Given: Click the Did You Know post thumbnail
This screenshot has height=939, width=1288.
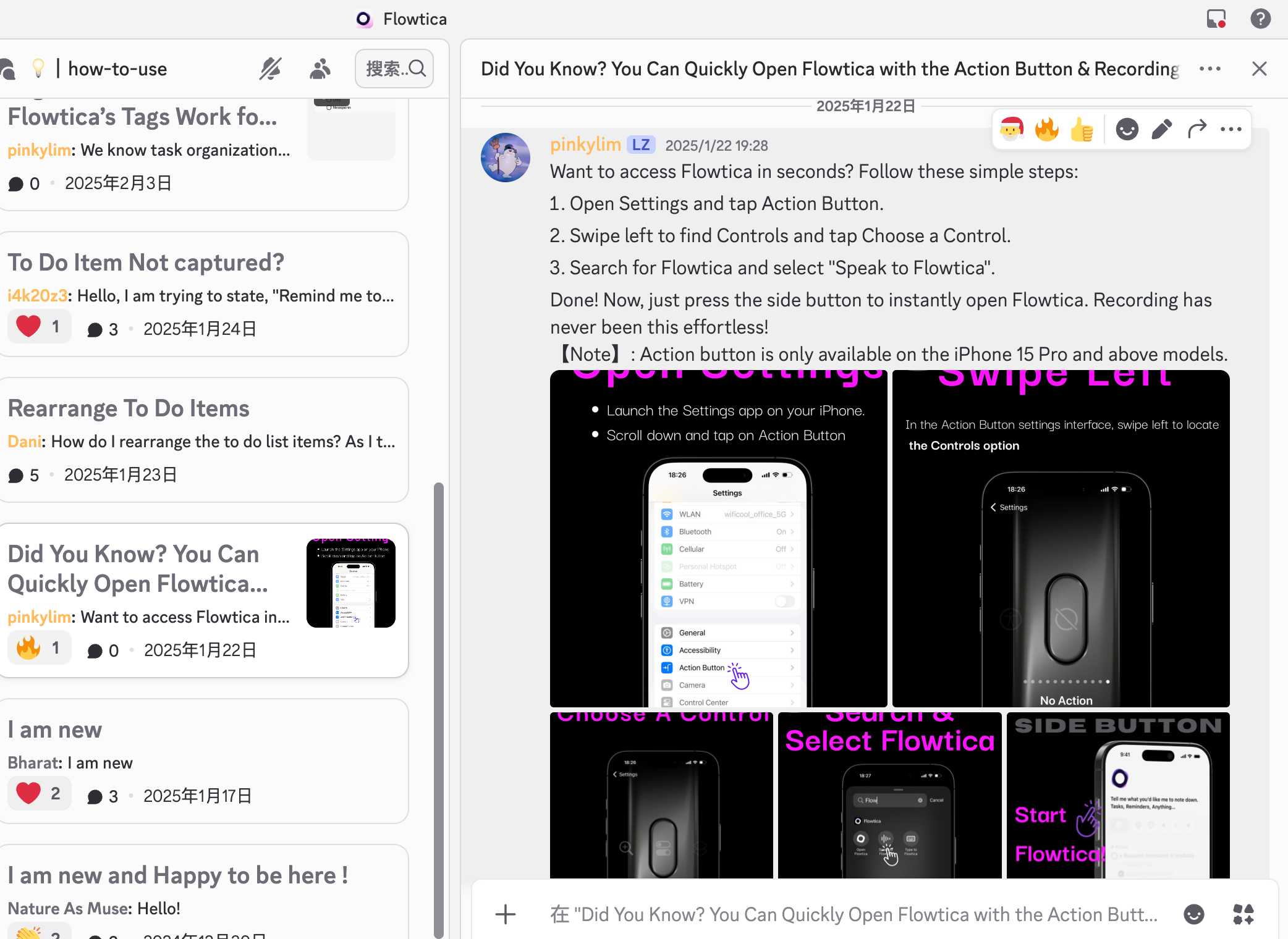Looking at the screenshot, I should point(351,583).
